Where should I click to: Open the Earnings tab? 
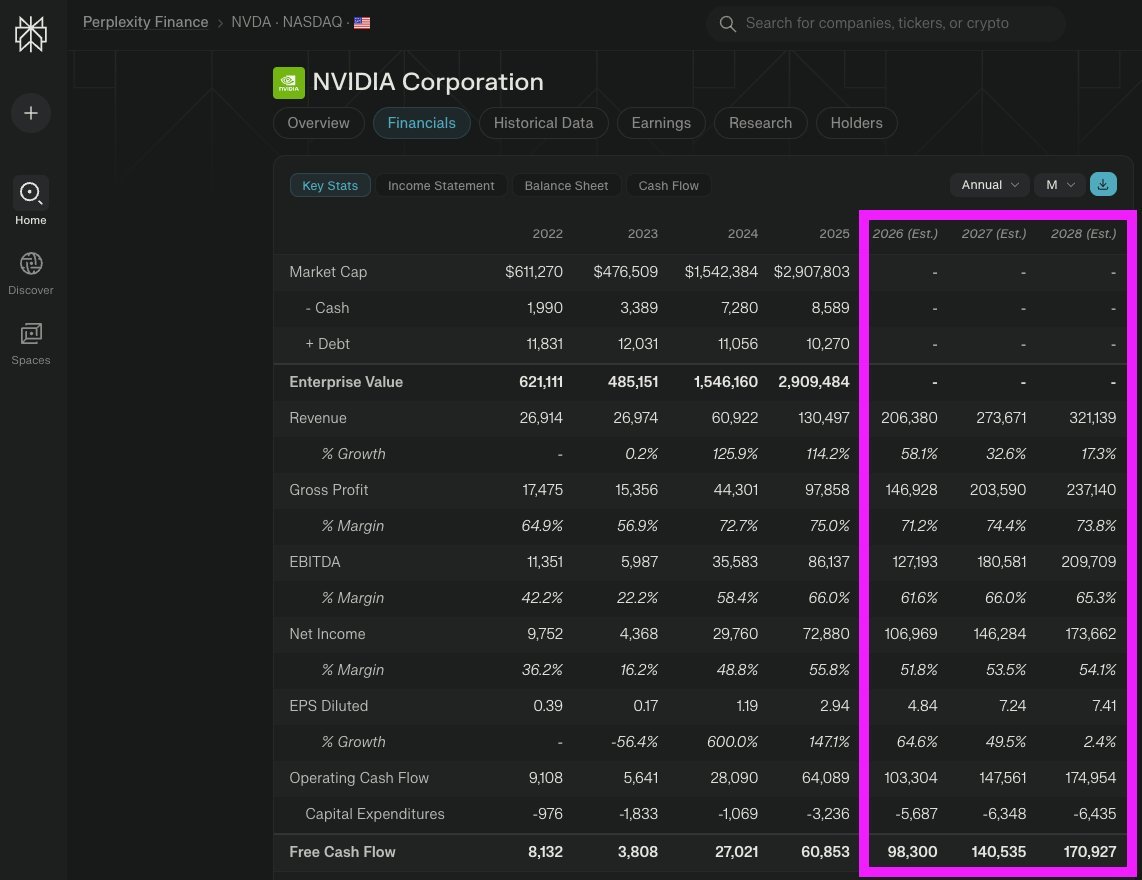coord(660,123)
